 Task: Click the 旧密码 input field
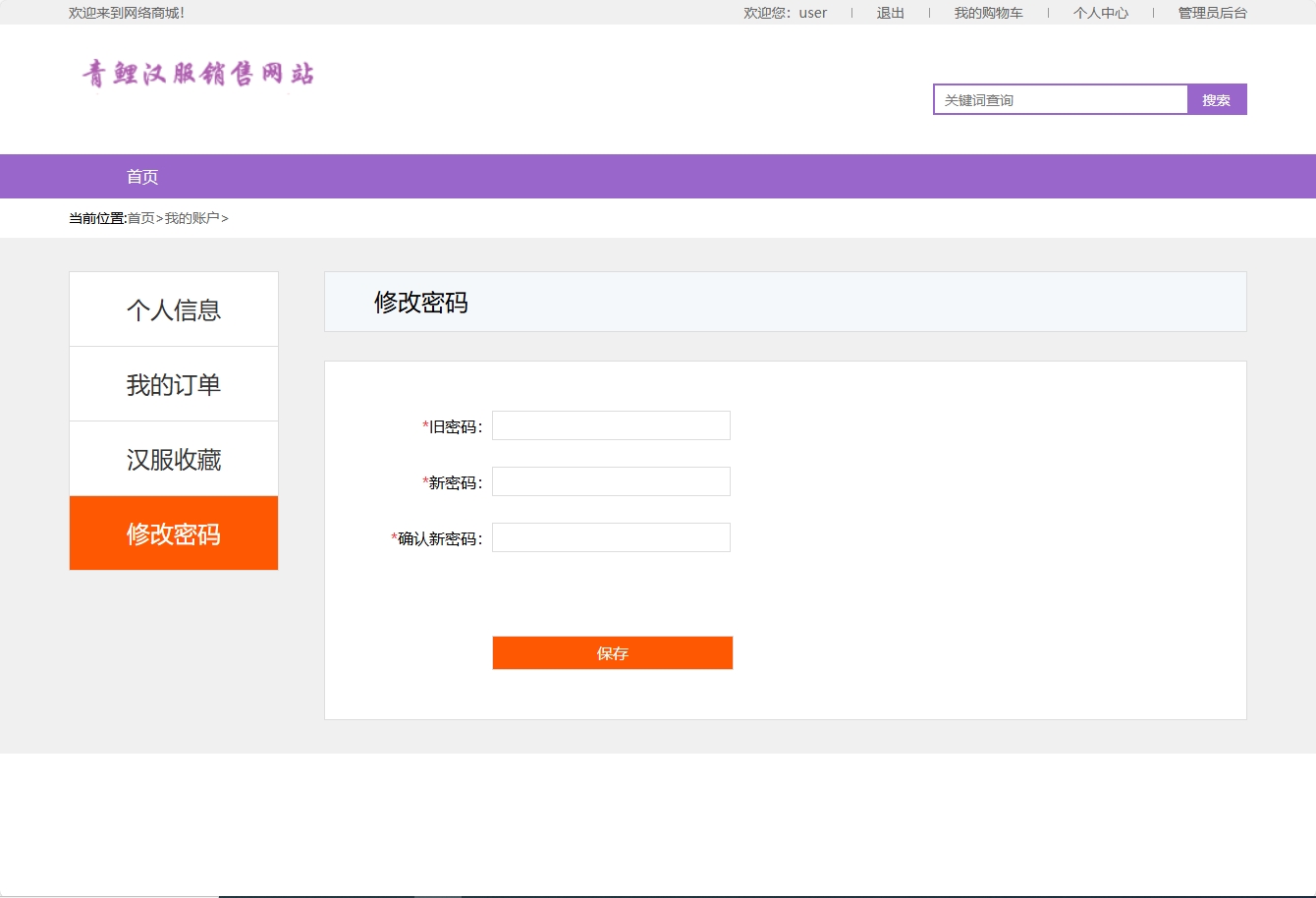point(611,424)
